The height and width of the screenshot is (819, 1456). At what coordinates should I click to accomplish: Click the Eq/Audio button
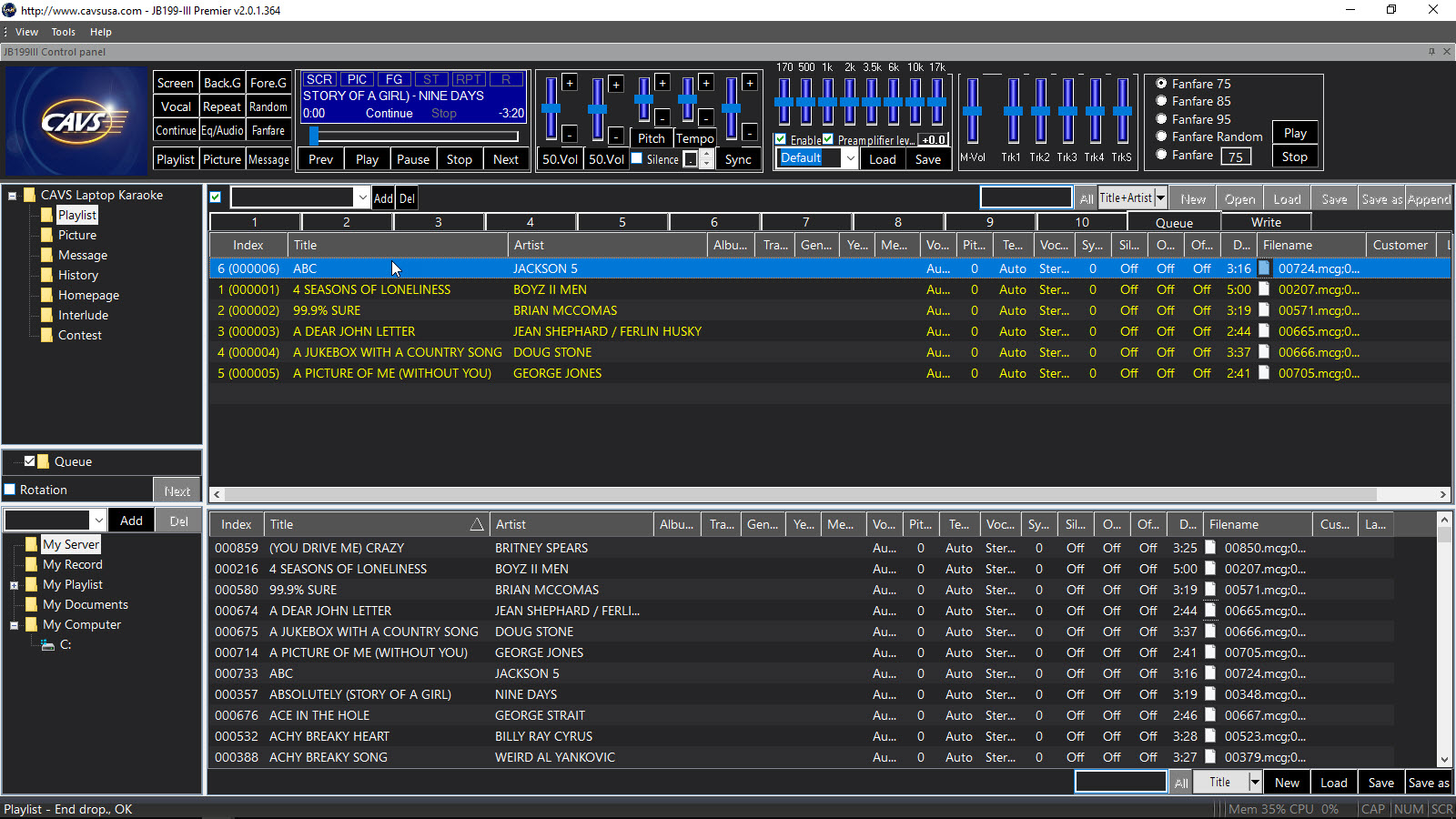coord(222,130)
